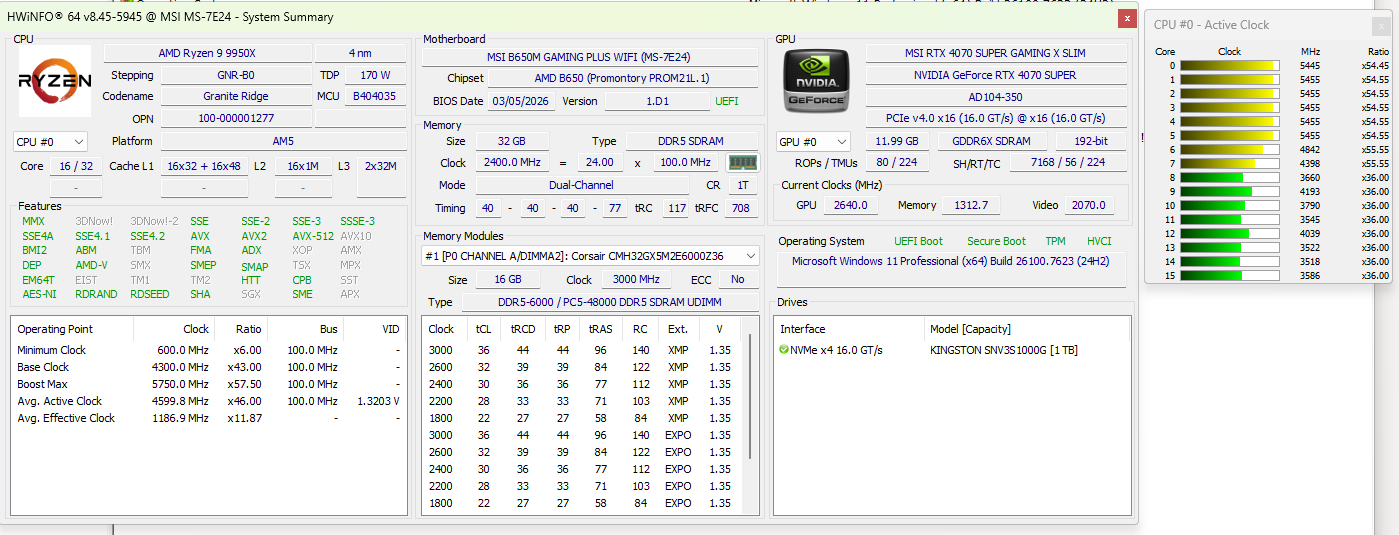The height and width of the screenshot is (535, 1399).
Task: Click the tRFC 708 timing value
Action: 741,208
